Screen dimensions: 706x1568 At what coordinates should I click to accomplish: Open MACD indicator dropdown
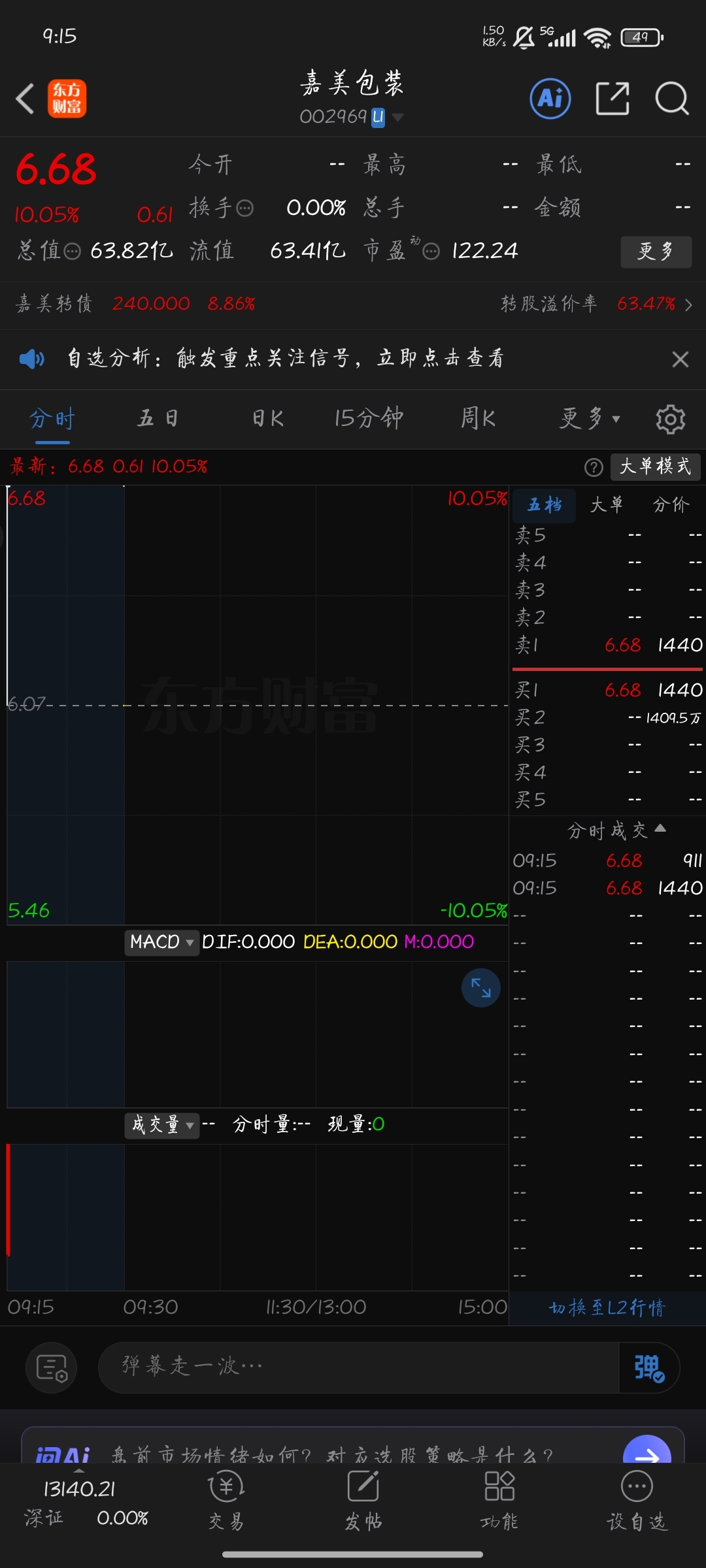[x=161, y=942]
